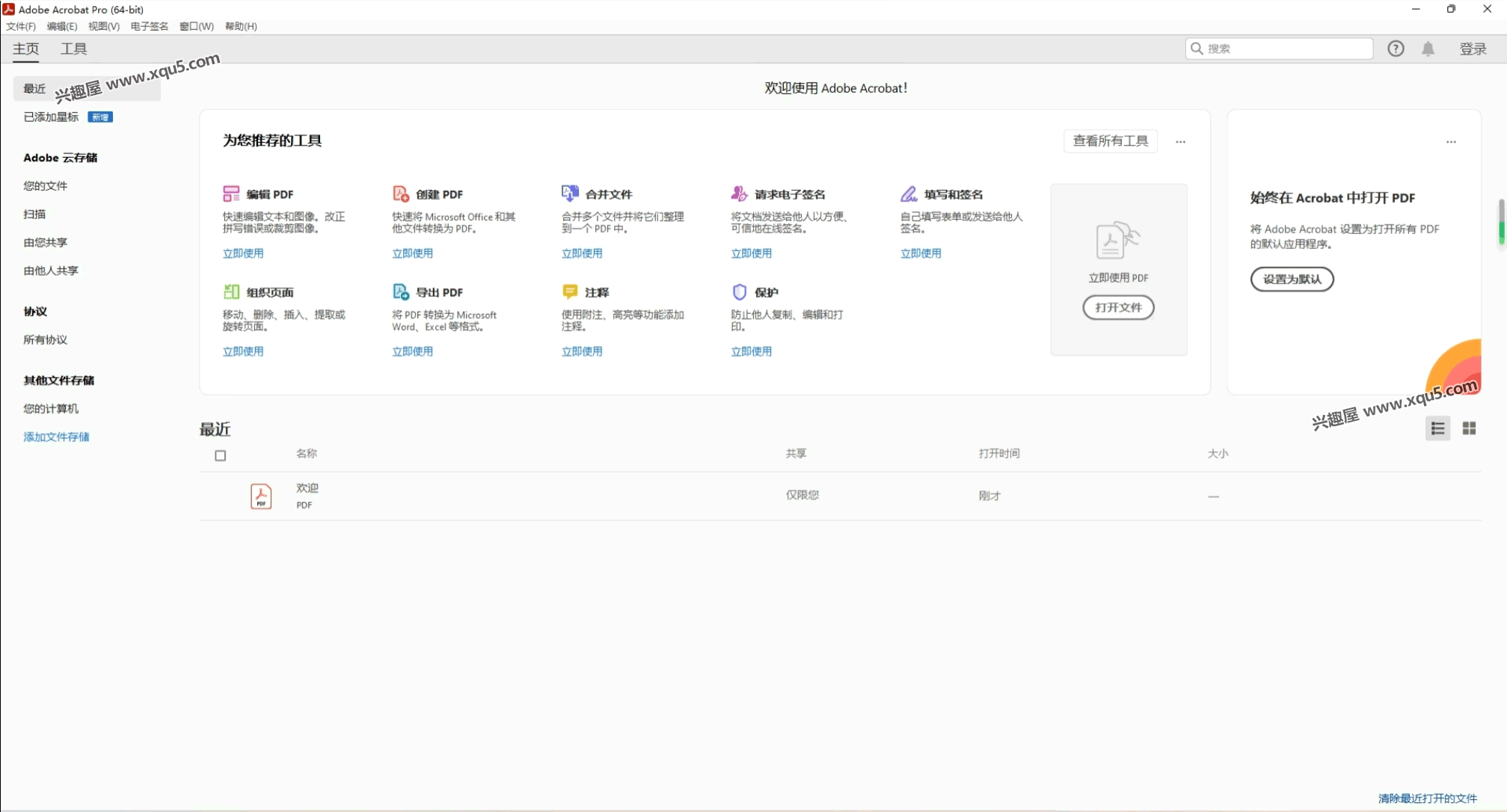Select 扫描 in the sidebar
This screenshot has width=1507, height=812.
(x=34, y=214)
